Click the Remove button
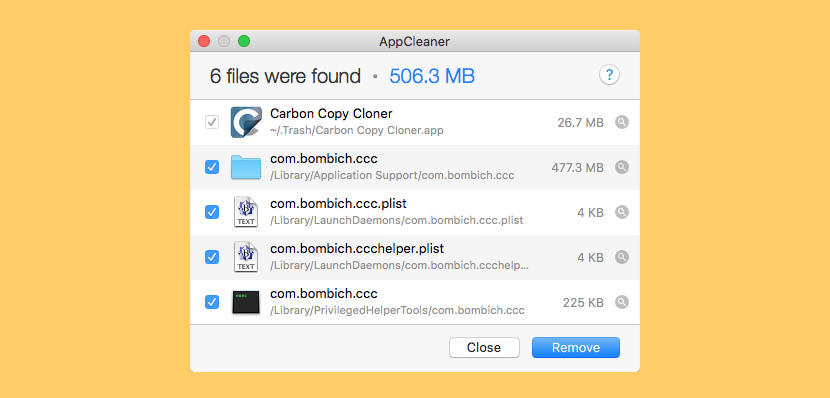This screenshot has width=830, height=398. coord(576,348)
